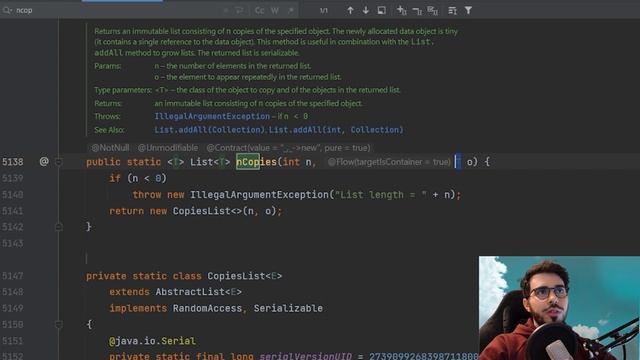Click line number 5141 in gutter
The width and height of the screenshot is (640, 360).
point(13,211)
